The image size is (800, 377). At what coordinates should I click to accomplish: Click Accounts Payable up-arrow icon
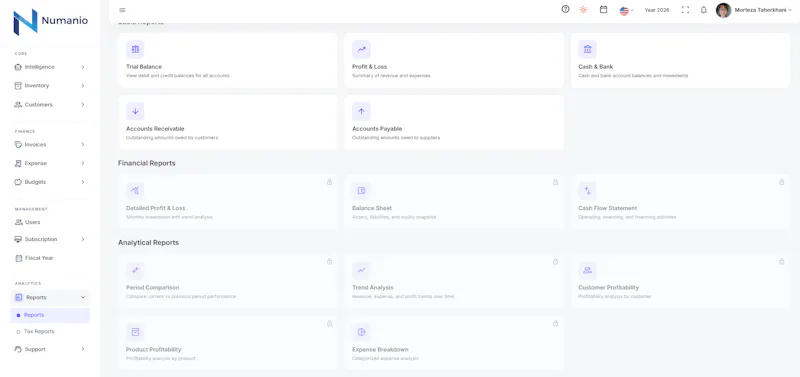pyautogui.click(x=361, y=111)
